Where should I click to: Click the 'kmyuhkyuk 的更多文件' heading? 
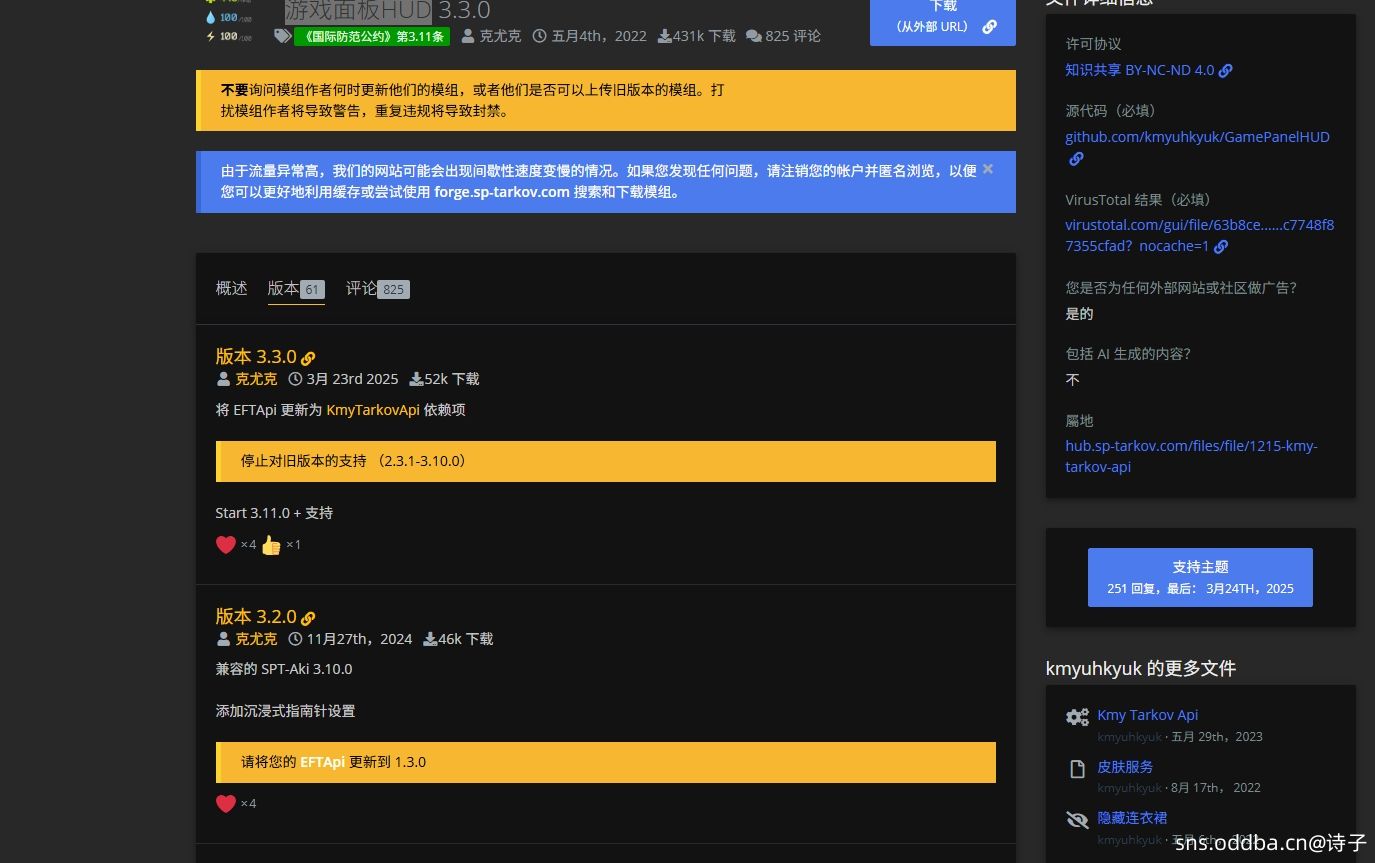[1141, 668]
